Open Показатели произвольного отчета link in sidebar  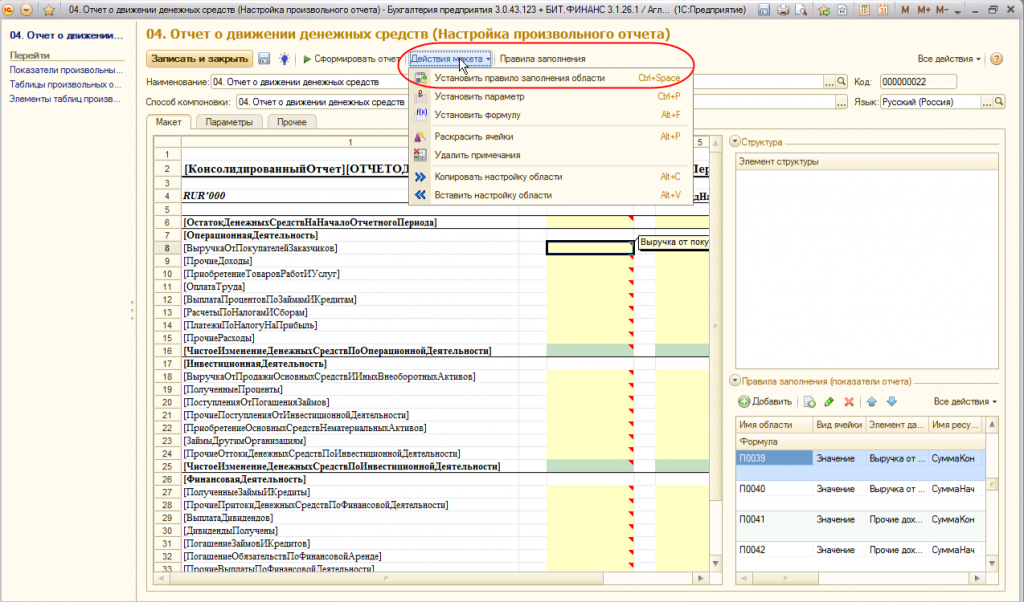tap(65, 71)
